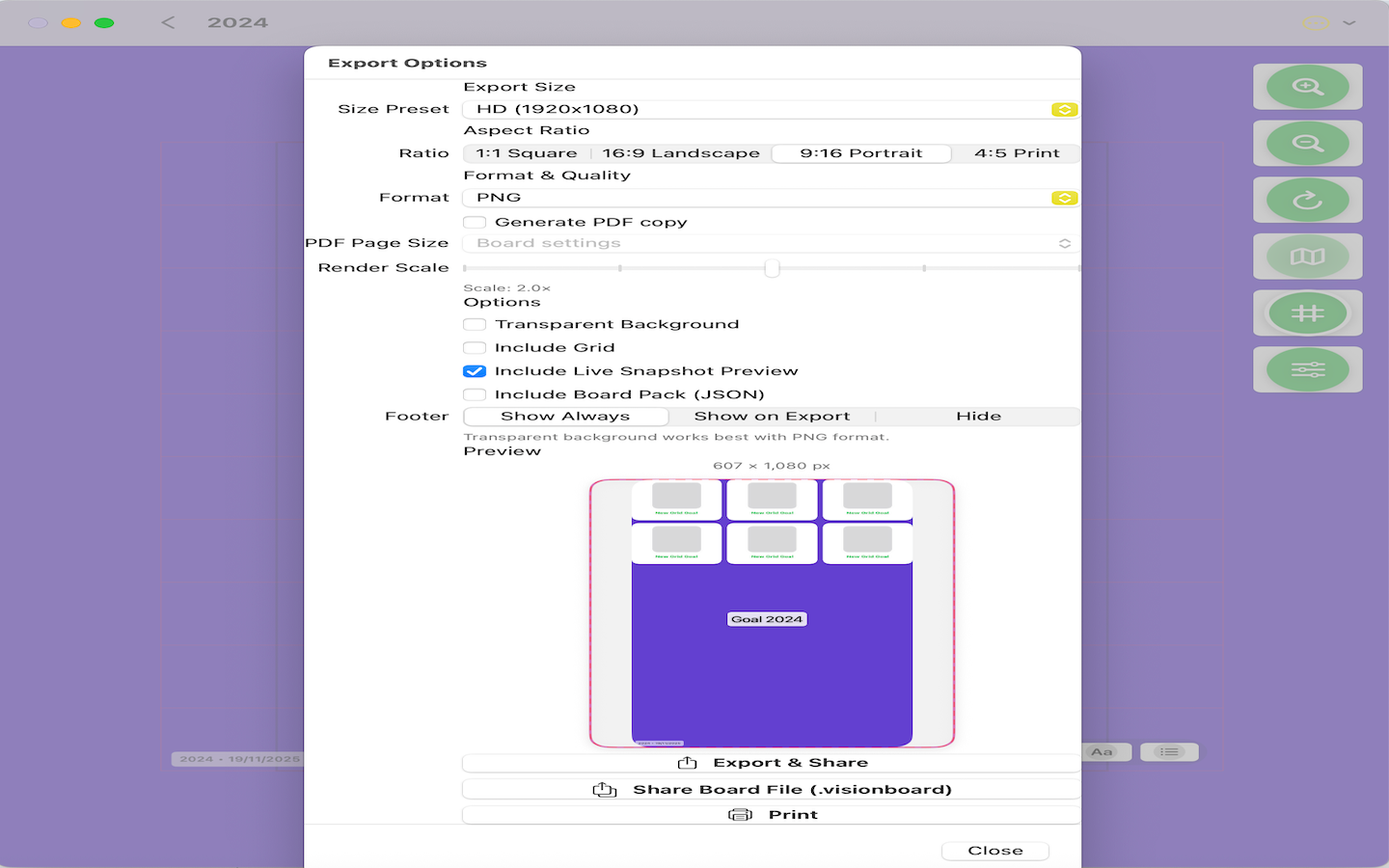The width and height of the screenshot is (1389, 868).
Task: Click the Scale: 2.0× value text
Action: (x=506, y=288)
